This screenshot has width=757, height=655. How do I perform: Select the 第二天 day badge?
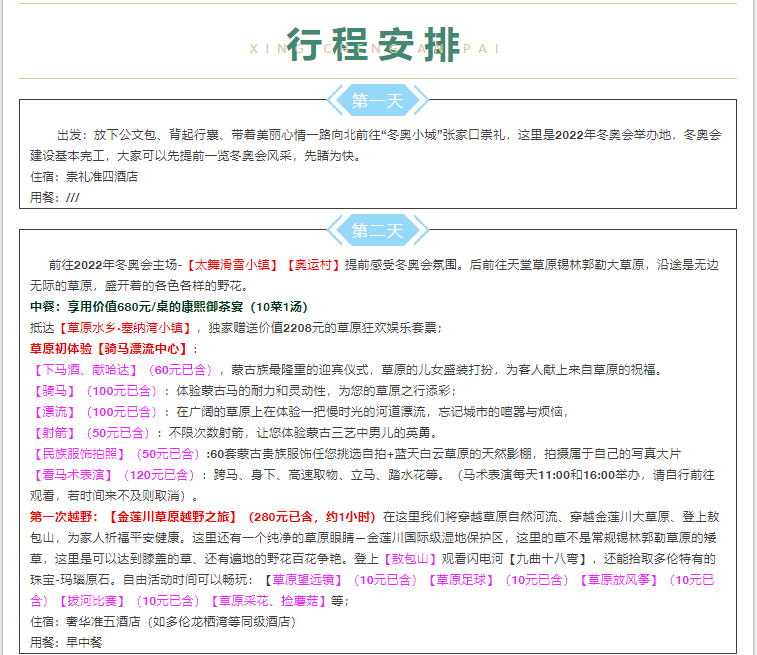tap(378, 231)
